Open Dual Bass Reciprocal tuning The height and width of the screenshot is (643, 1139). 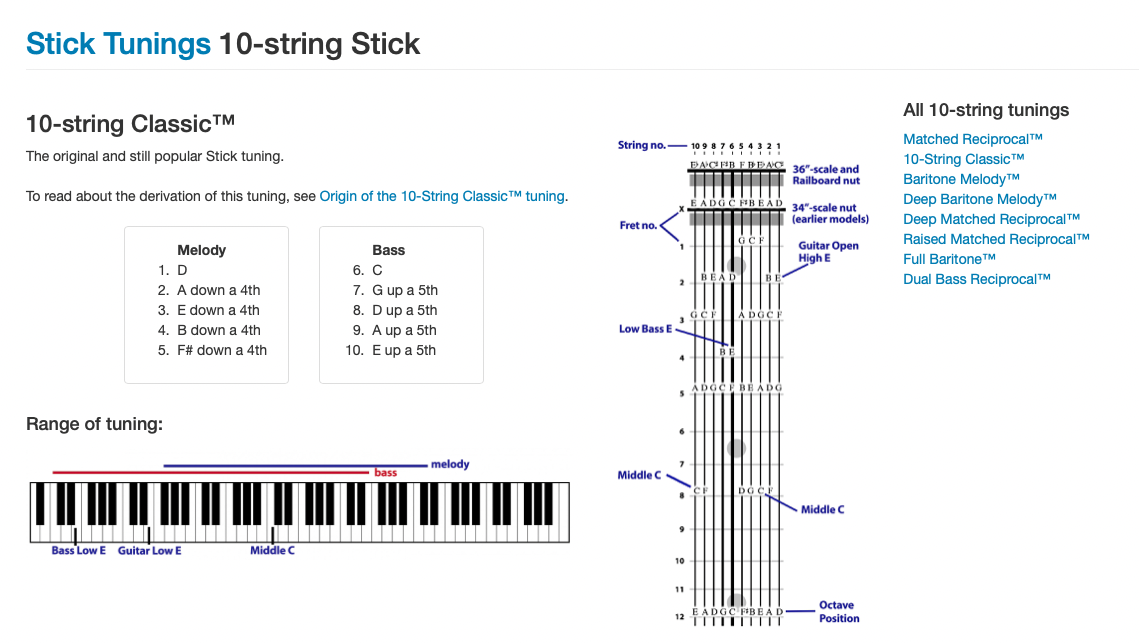pos(976,279)
